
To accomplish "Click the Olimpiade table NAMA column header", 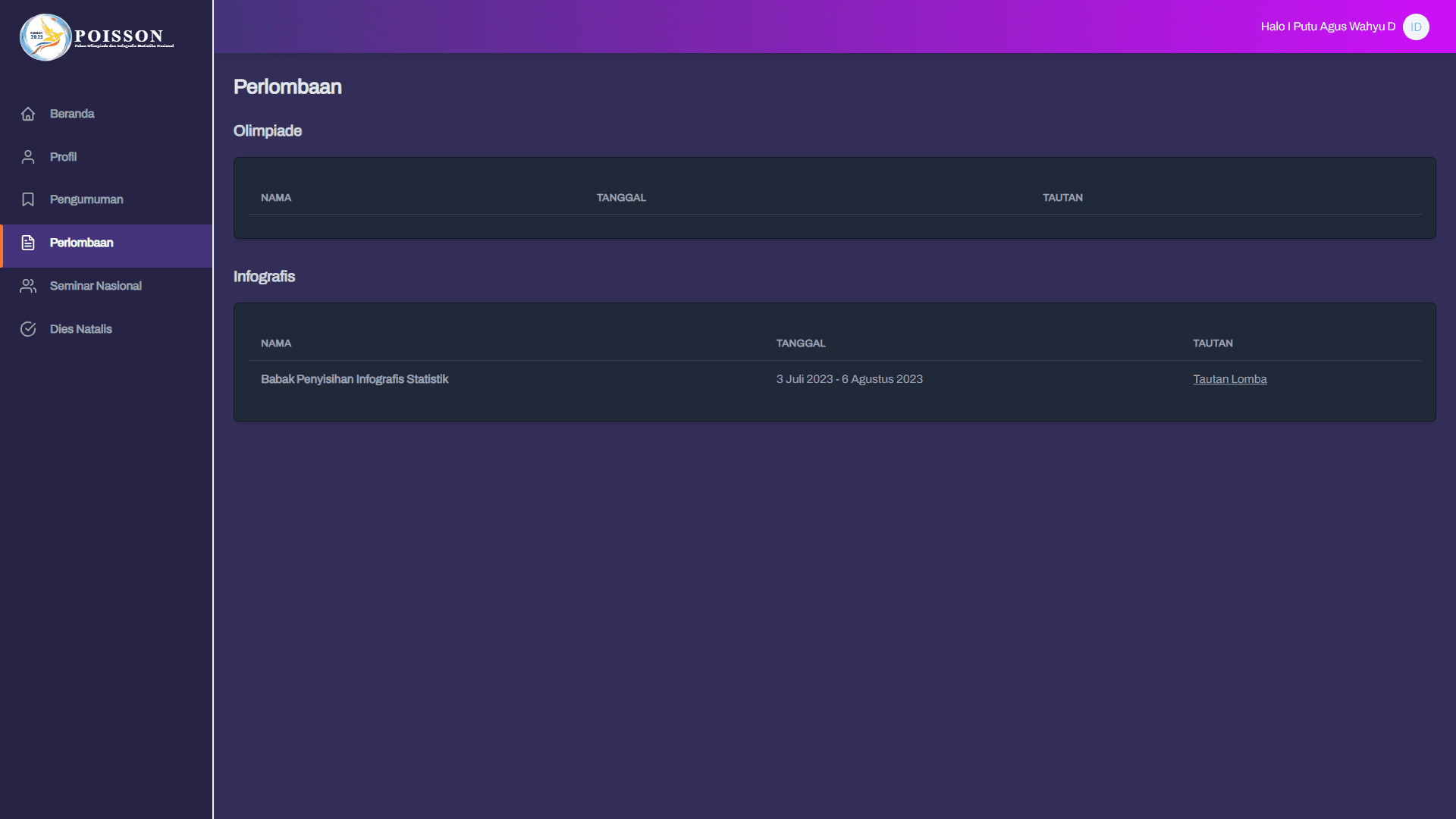I will 276,198.
